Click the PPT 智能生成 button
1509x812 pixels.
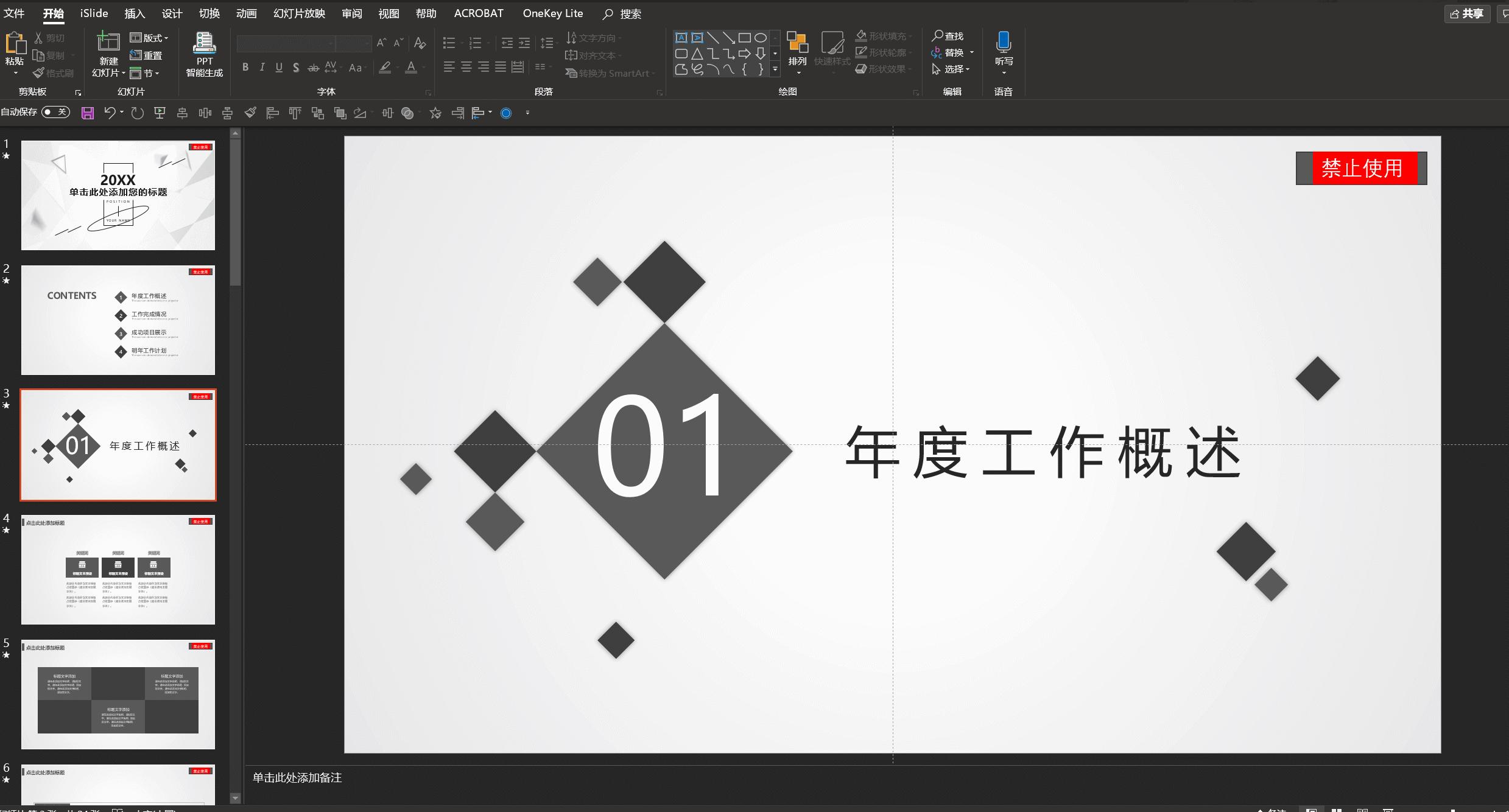(x=203, y=55)
